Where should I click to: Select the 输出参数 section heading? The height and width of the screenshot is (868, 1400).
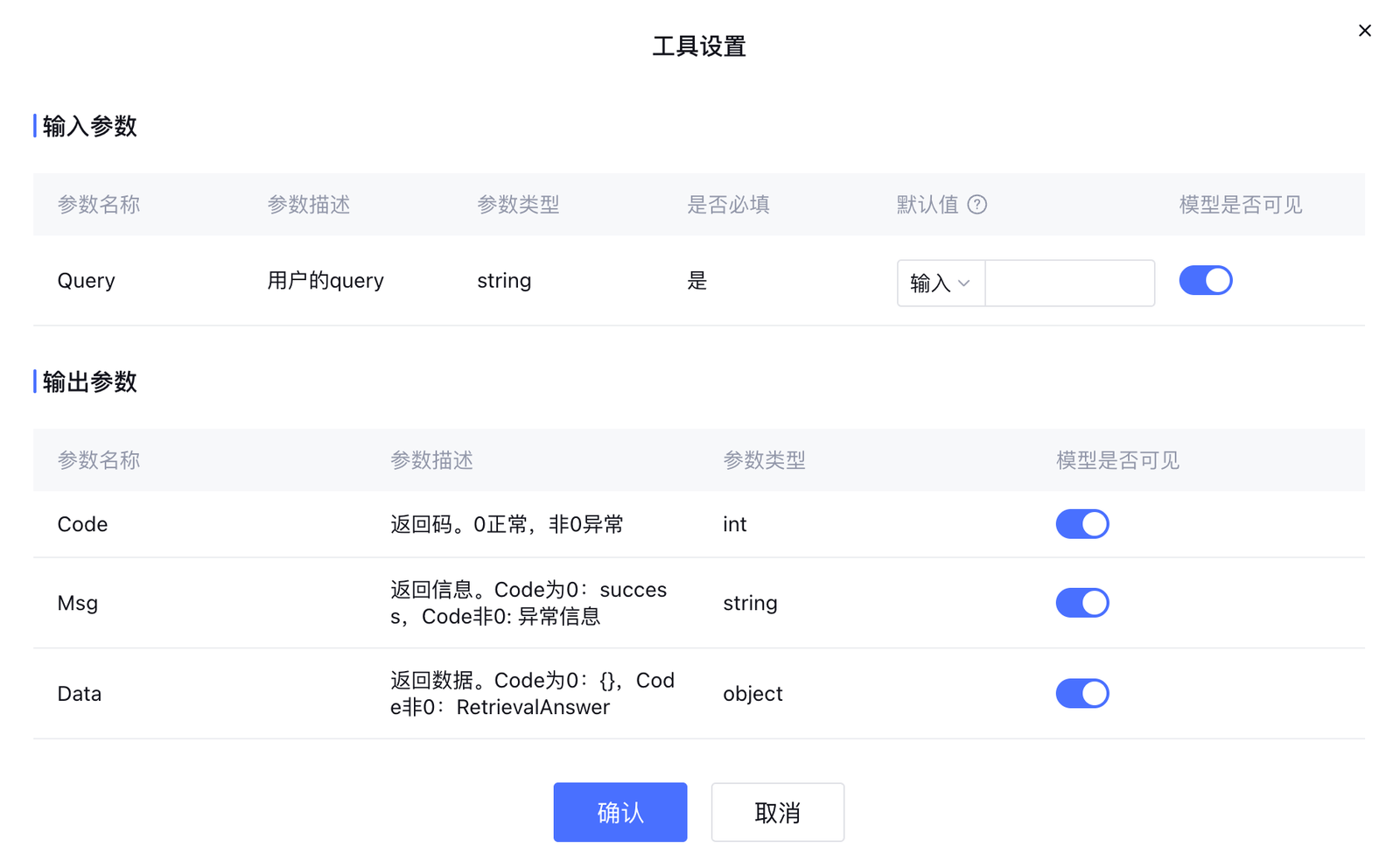(89, 381)
